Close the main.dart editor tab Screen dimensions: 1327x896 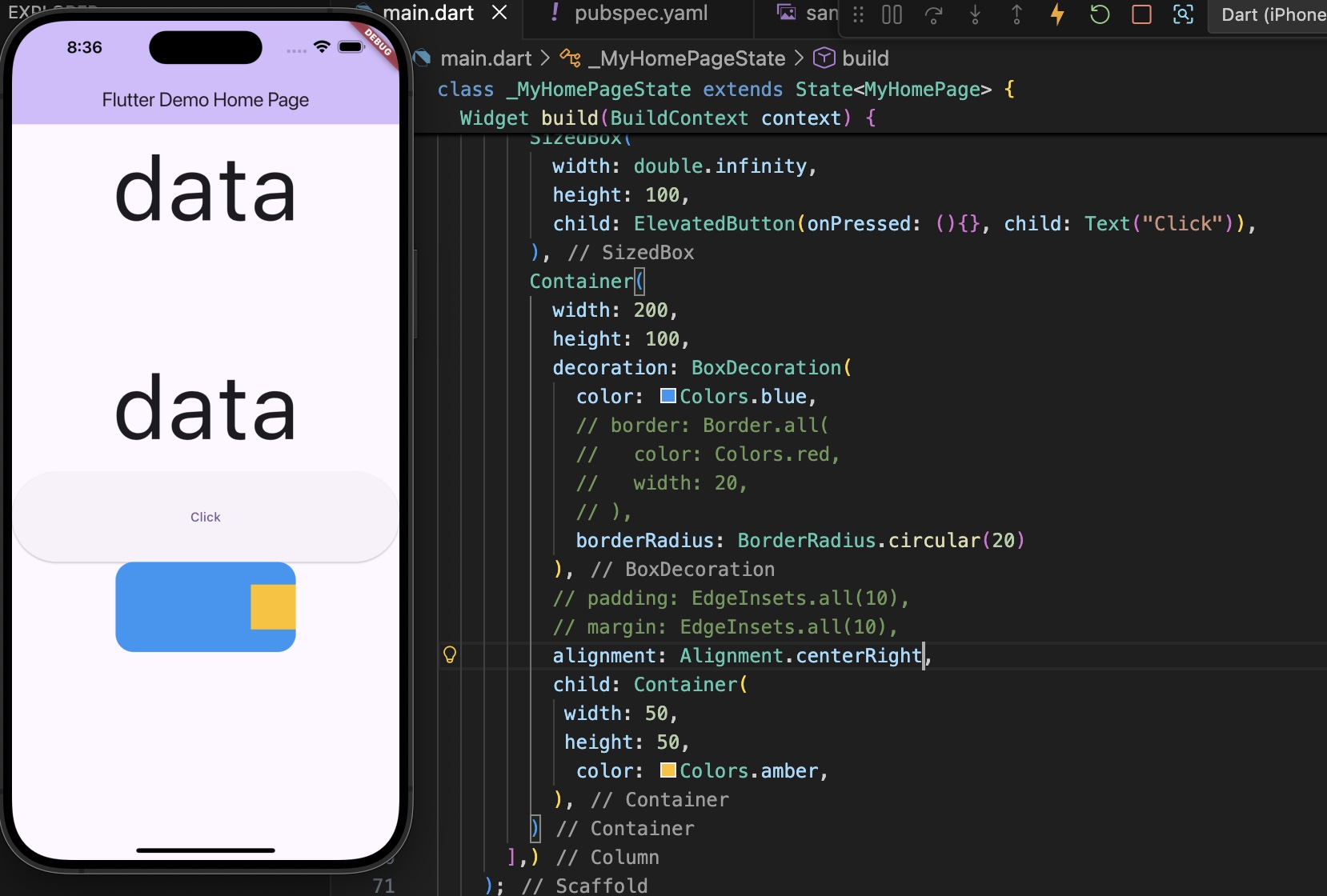pyautogui.click(x=499, y=13)
